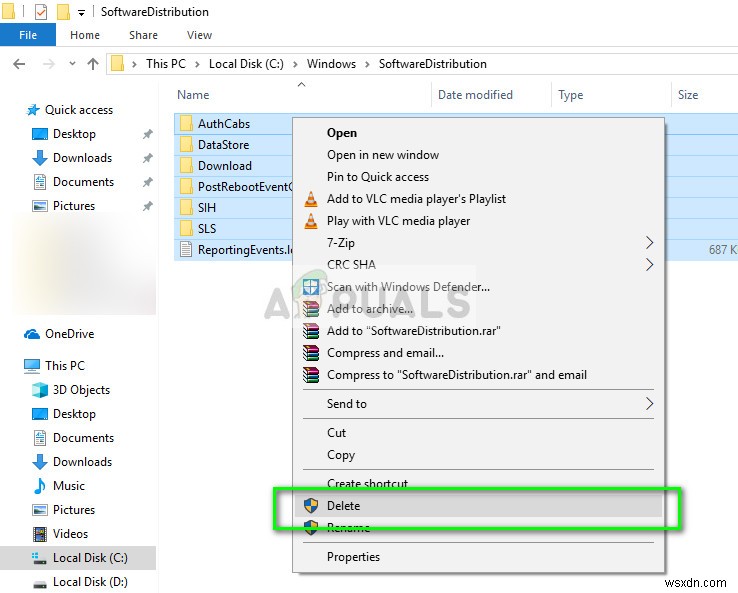
Task: Open 3D Objects under This PC
Action: tap(81, 390)
